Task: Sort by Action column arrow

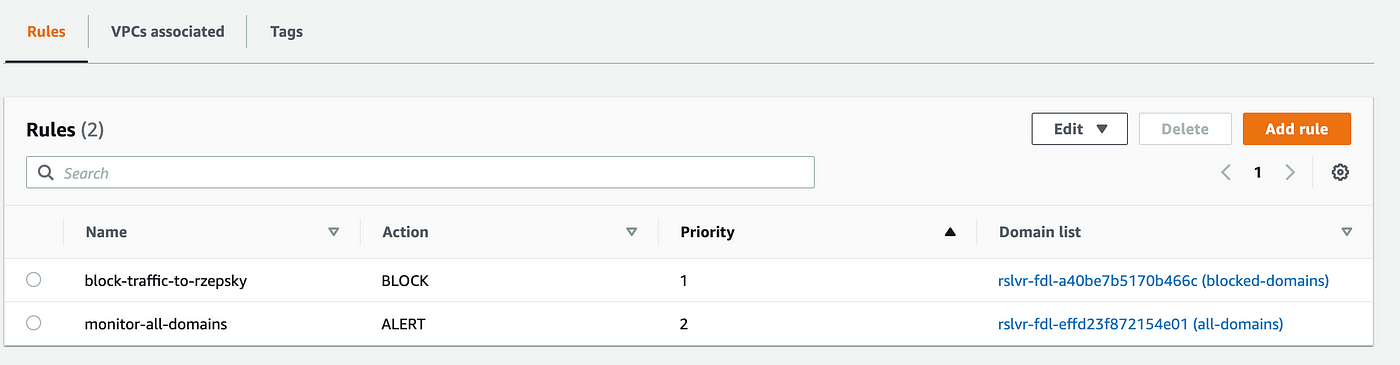Action: [631, 232]
